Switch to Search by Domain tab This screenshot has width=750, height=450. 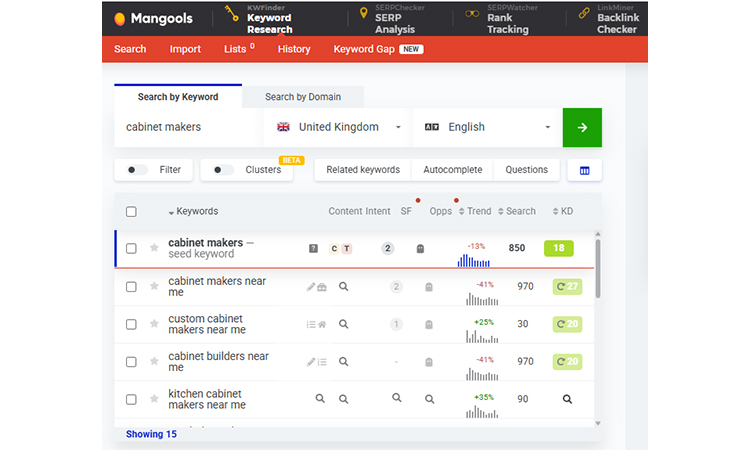[302, 97]
